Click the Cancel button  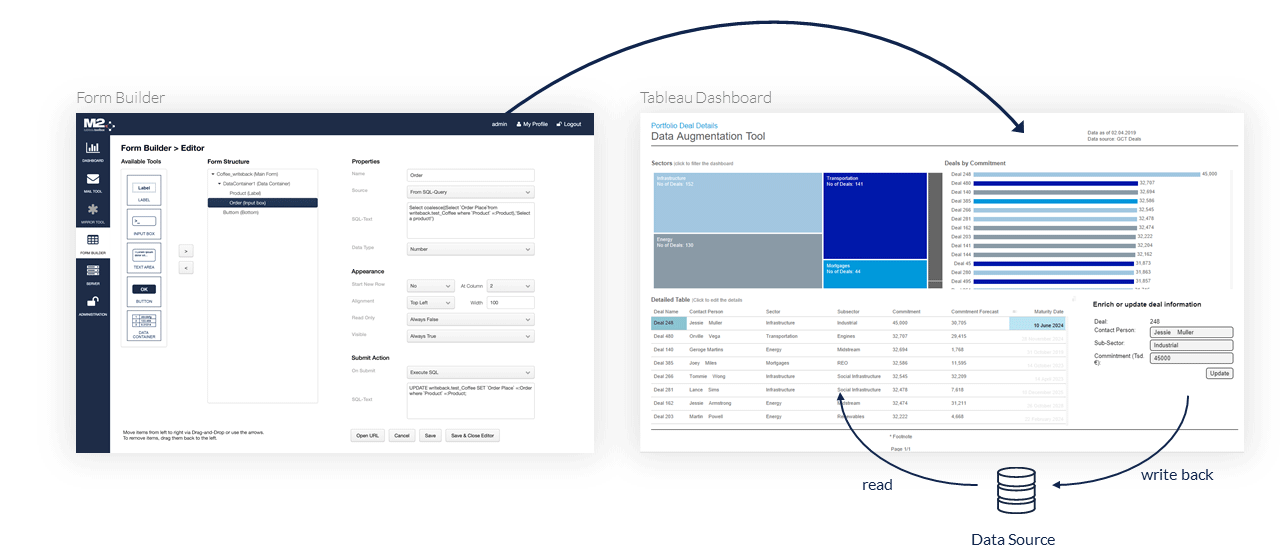point(402,436)
